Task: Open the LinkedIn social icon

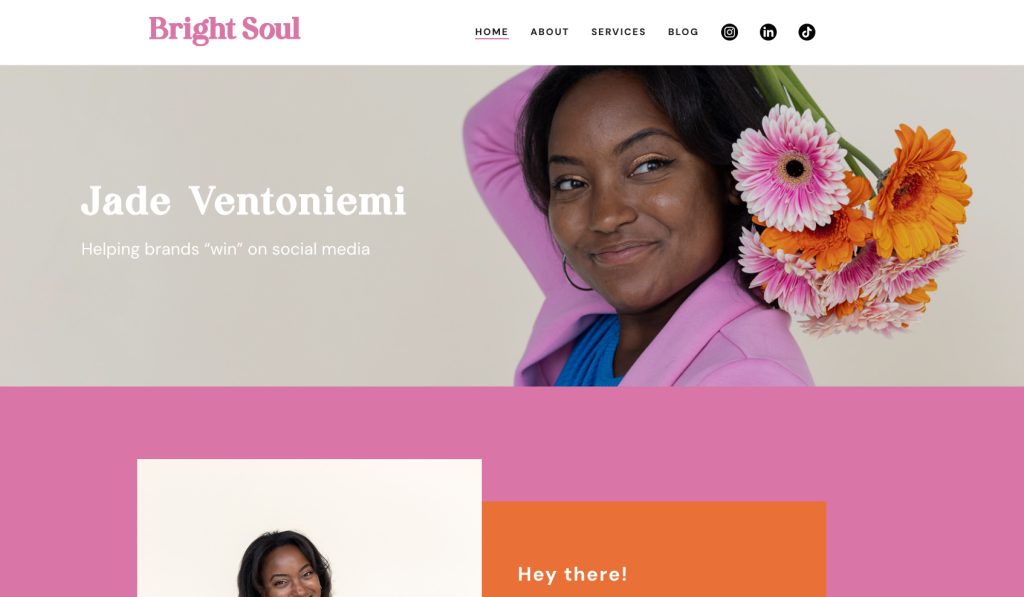Action: point(768,32)
